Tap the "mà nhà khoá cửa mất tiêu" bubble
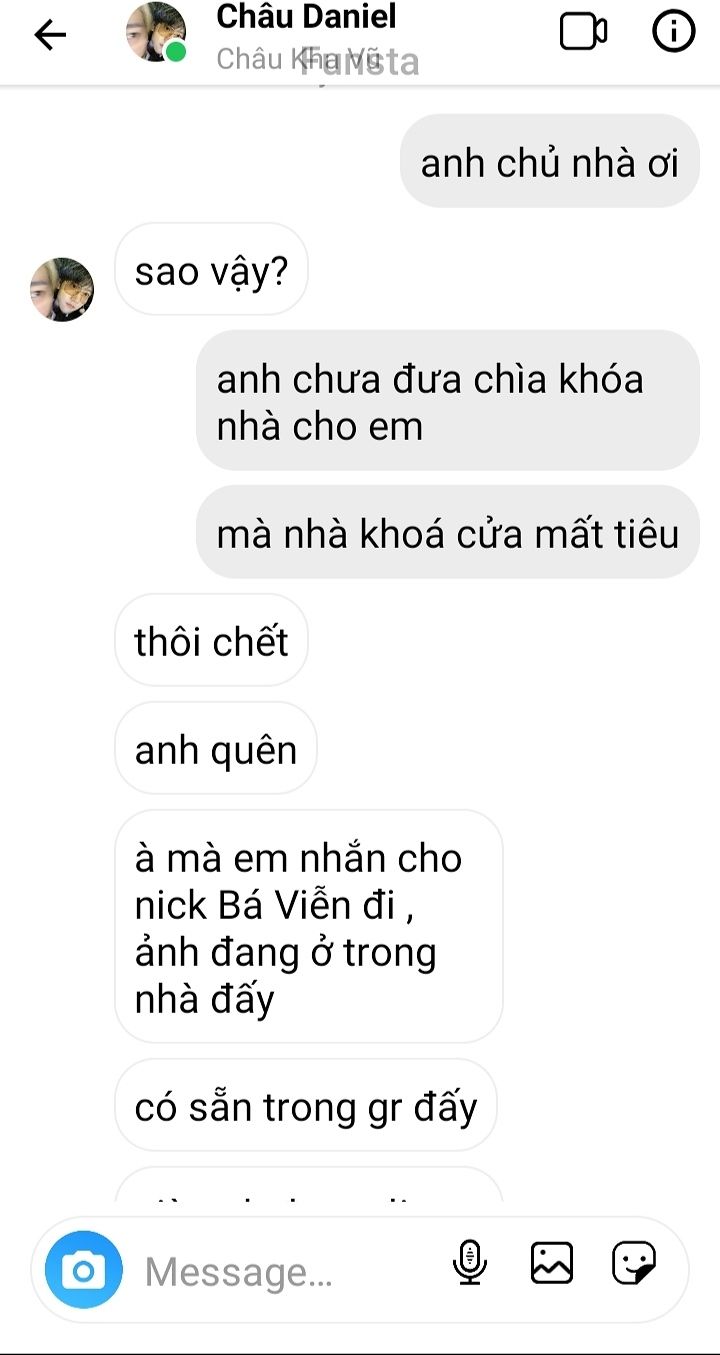The width and height of the screenshot is (720, 1355). (x=447, y=532)
